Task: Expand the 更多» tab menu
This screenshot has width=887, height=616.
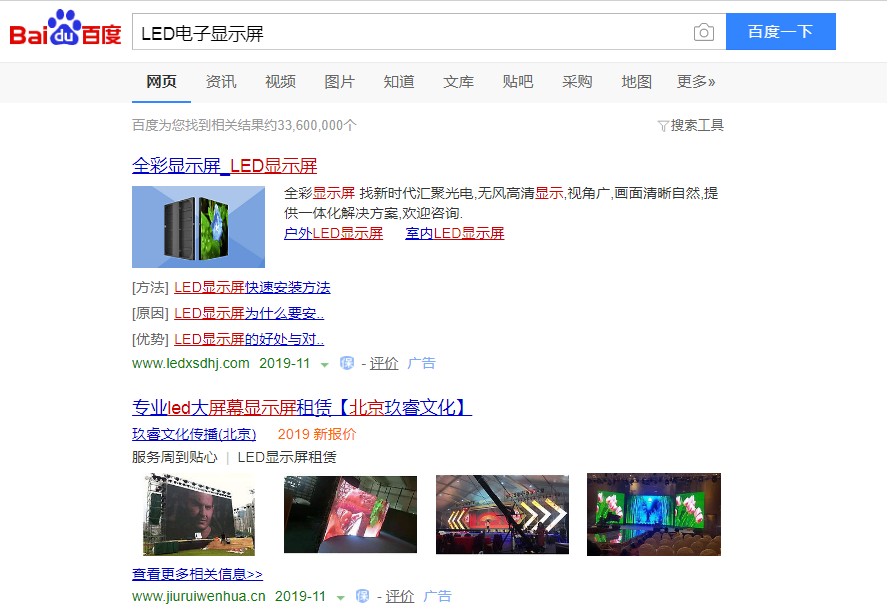Action: click(696, 81)
